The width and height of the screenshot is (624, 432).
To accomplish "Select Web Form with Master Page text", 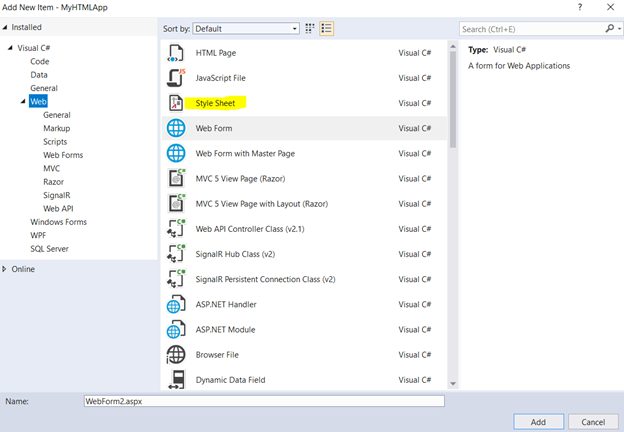I will [x=245, y=153].
